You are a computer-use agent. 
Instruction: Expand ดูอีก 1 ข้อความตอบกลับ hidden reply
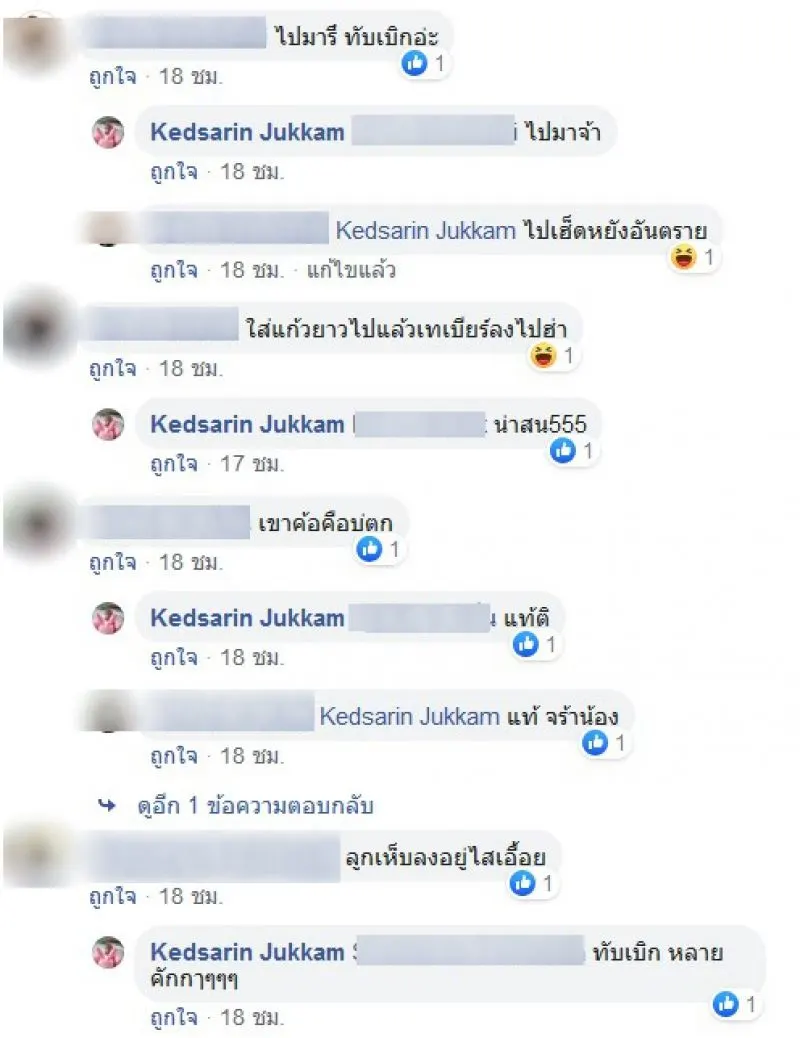pos(256,806)
